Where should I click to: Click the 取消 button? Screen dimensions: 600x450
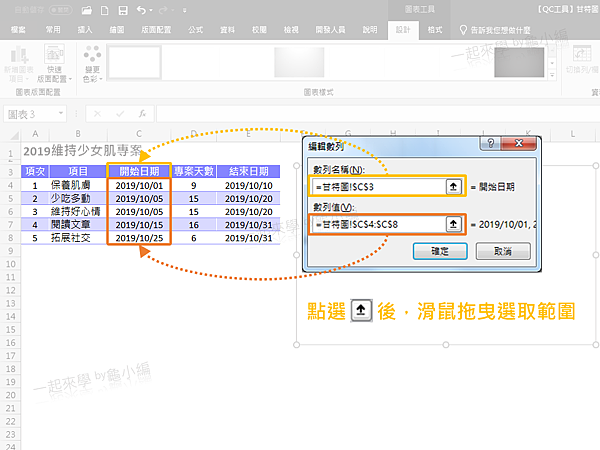503,251
